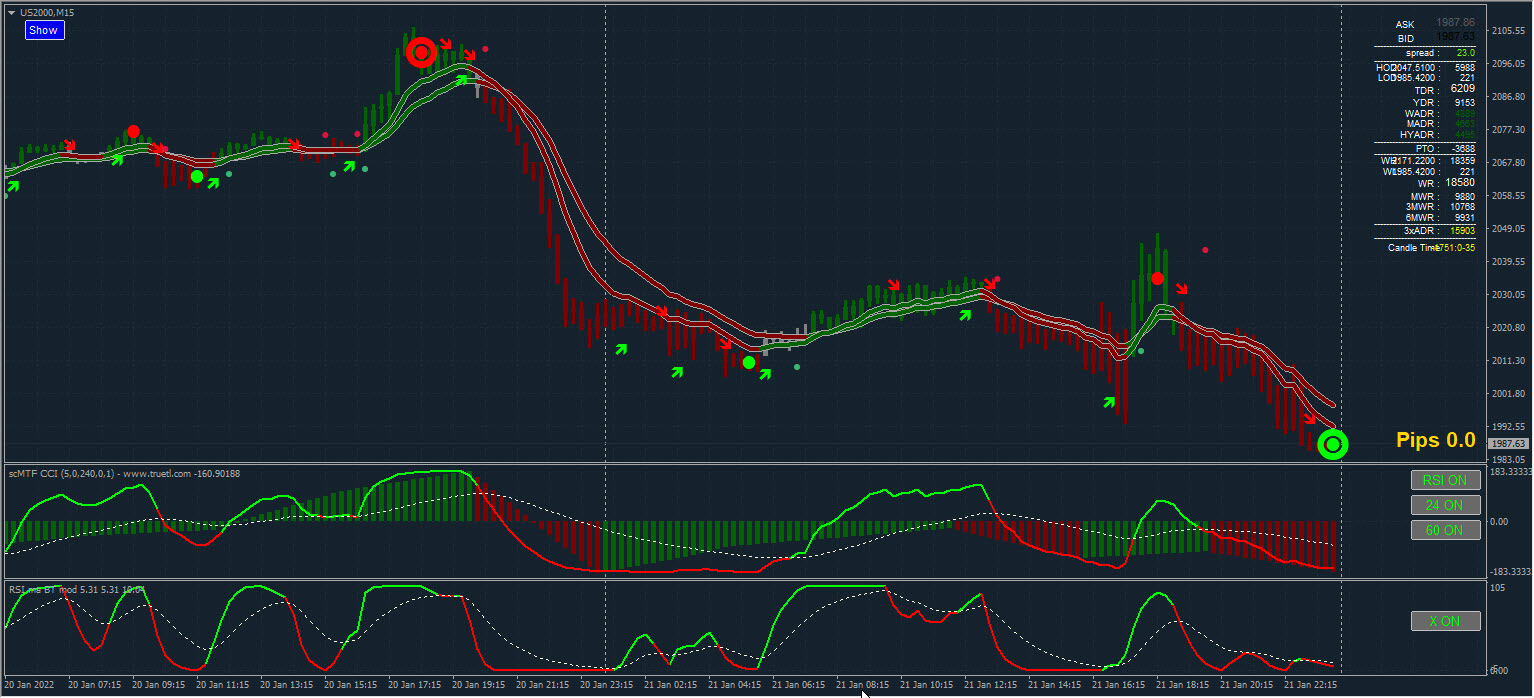Click the X ON button
1534x698 pixels.
[x=1444, y=621]
